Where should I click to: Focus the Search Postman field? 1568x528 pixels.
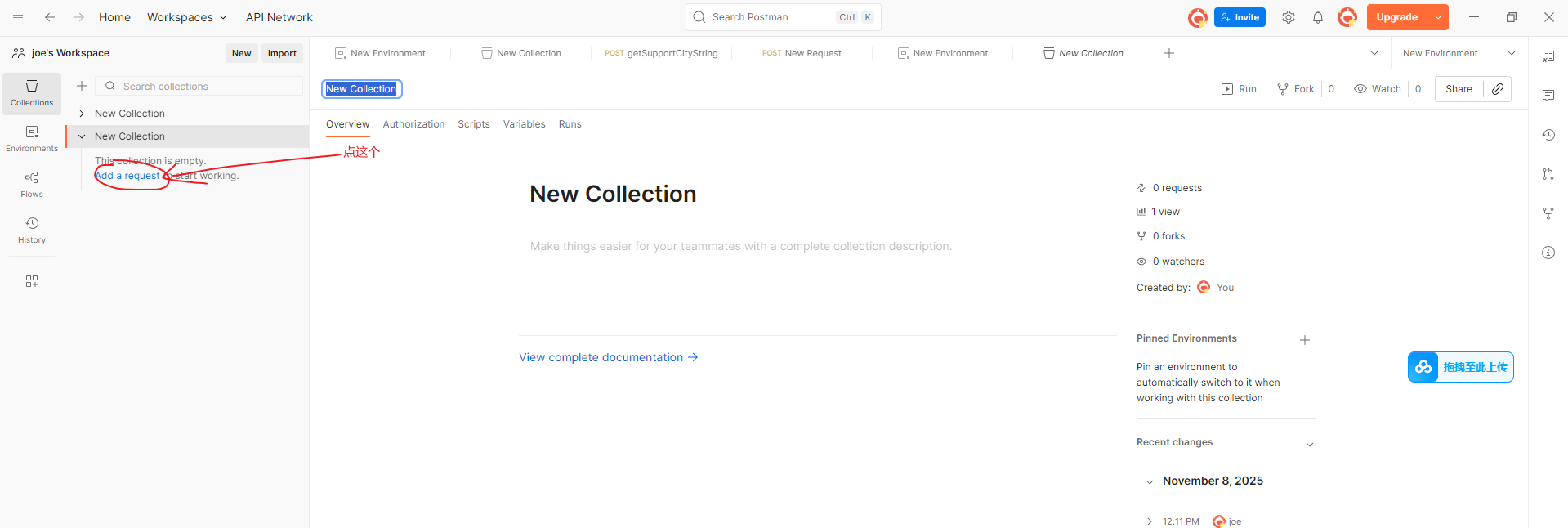[783, 17]
